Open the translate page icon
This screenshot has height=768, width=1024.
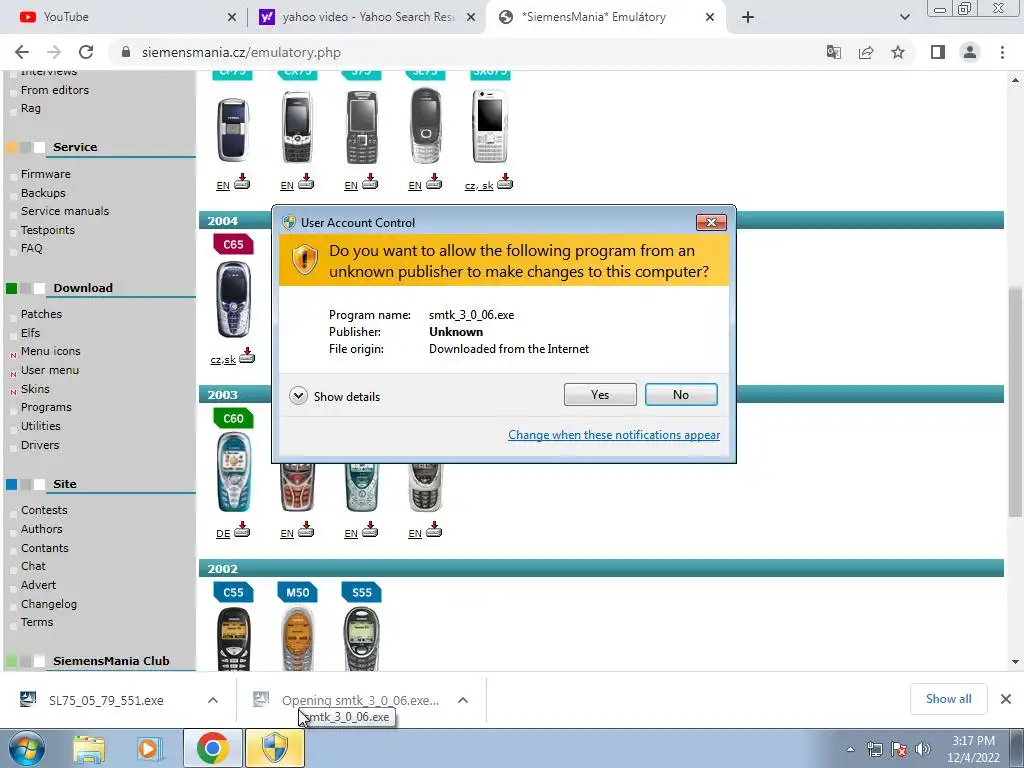(834, 52)
